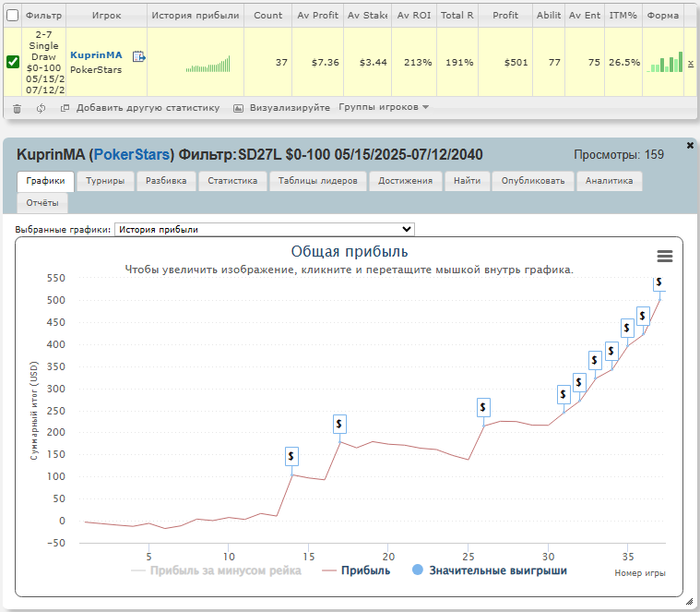Click the dollar marker at game 14
This screenshot has width=700, height=612.
[x=291, y=456]
